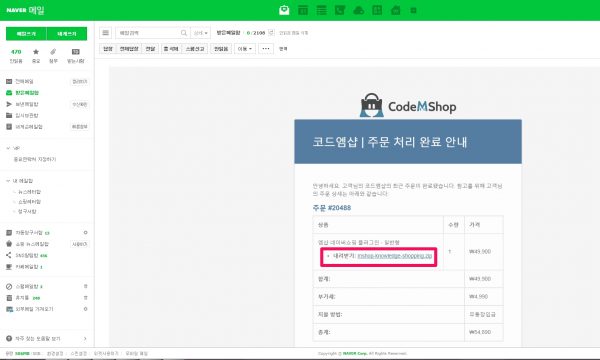Click order number #20488 heading
The height and width of the screenshot is (360, 600).
331,208
